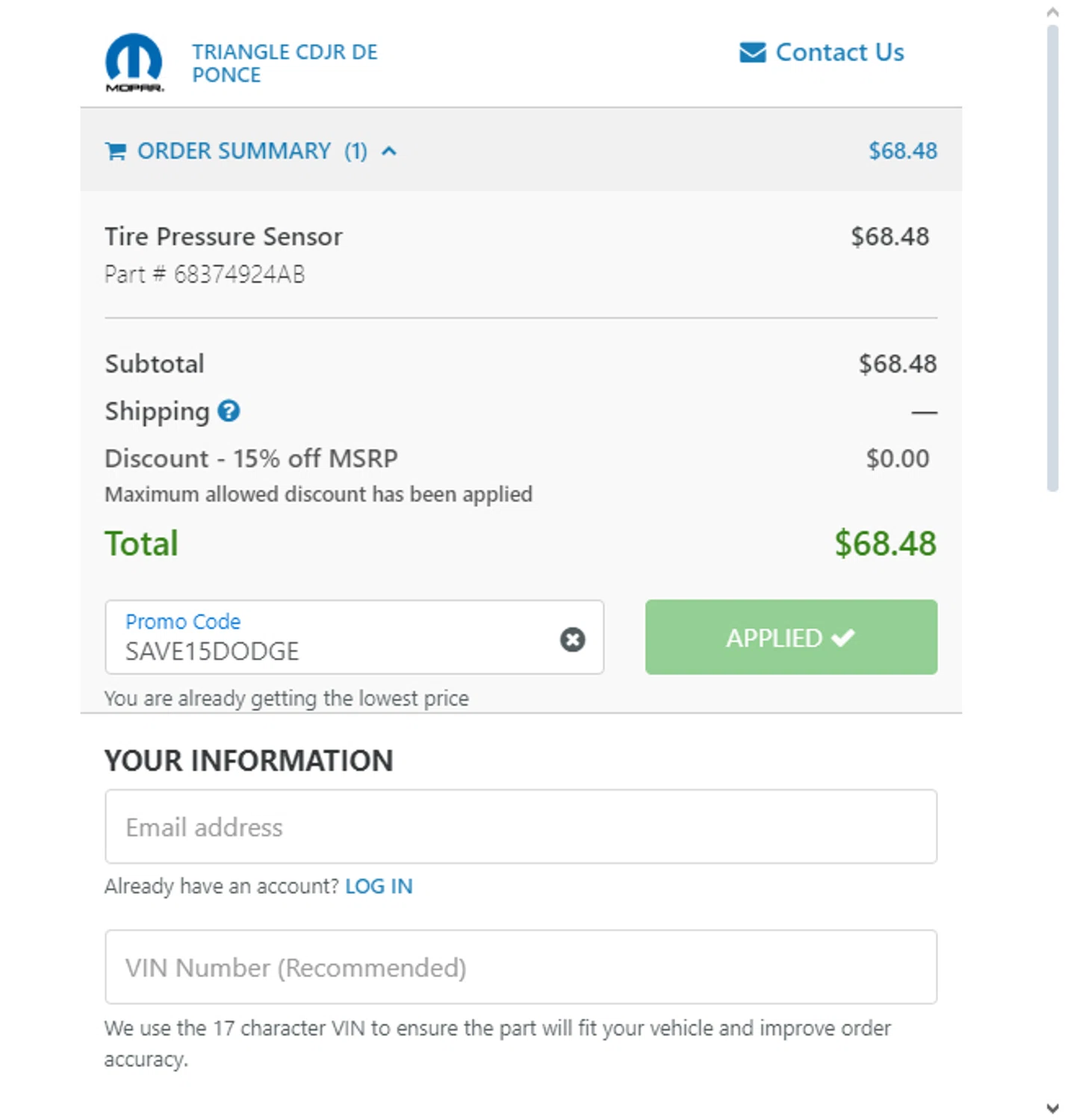Click the Tire Pressure Sensor item name
The image size is (1065, 1120).
coord(223,237)
